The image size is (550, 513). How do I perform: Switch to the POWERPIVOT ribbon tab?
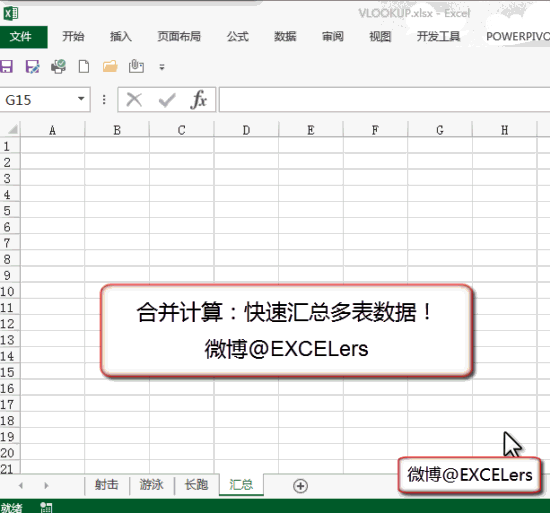518,36
